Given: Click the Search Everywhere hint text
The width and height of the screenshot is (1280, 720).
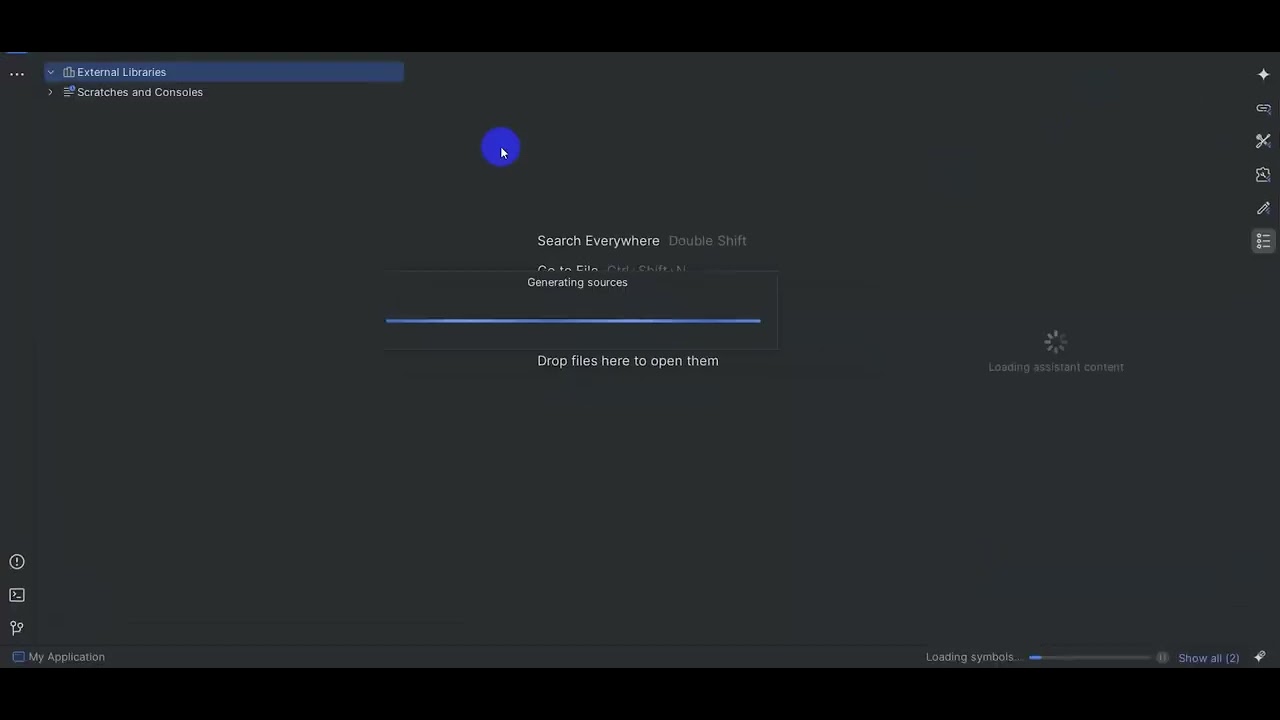Looking at the screenshot, I should [x=598, y=241].
